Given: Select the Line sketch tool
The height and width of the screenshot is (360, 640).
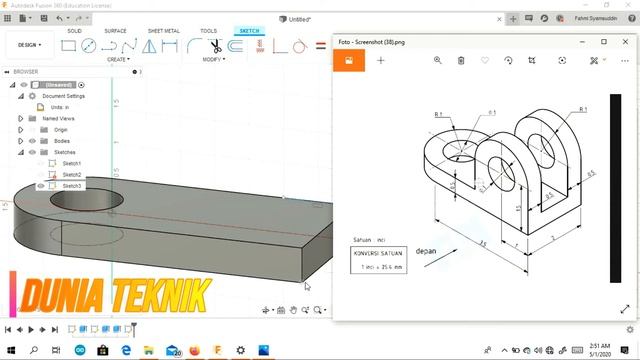Looking at the screenshot, I should [x=109, y=46].
